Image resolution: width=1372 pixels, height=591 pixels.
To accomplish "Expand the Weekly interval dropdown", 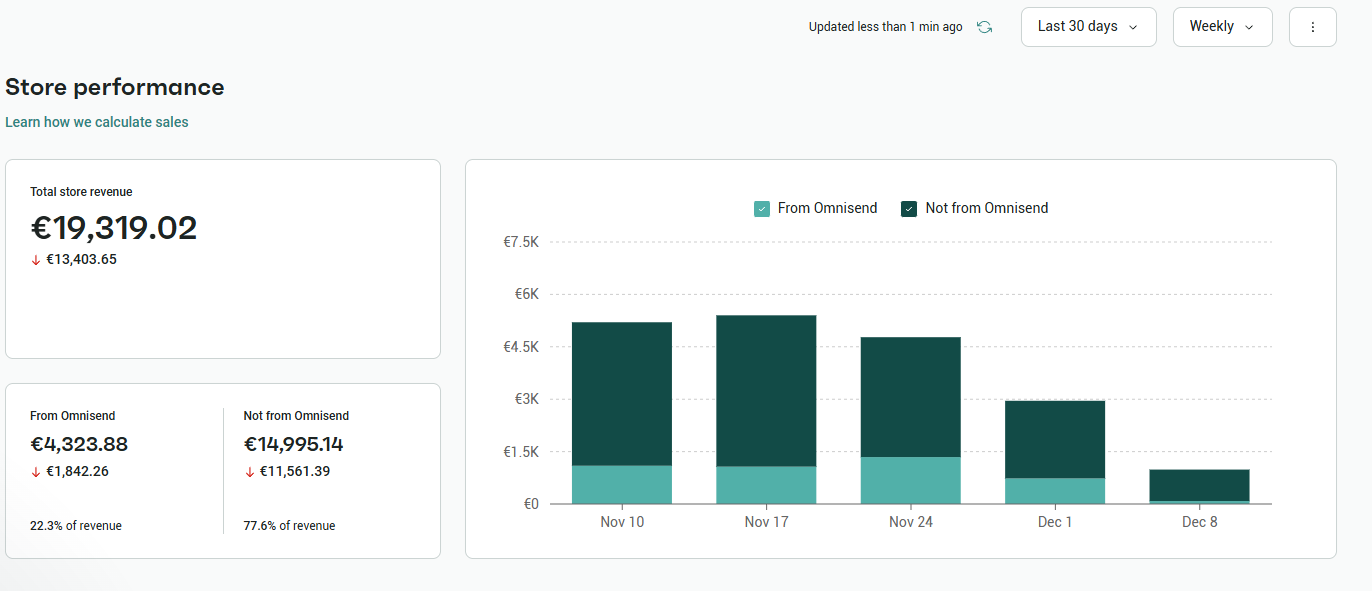I will pyautogui.click(x=1222, y=27).
